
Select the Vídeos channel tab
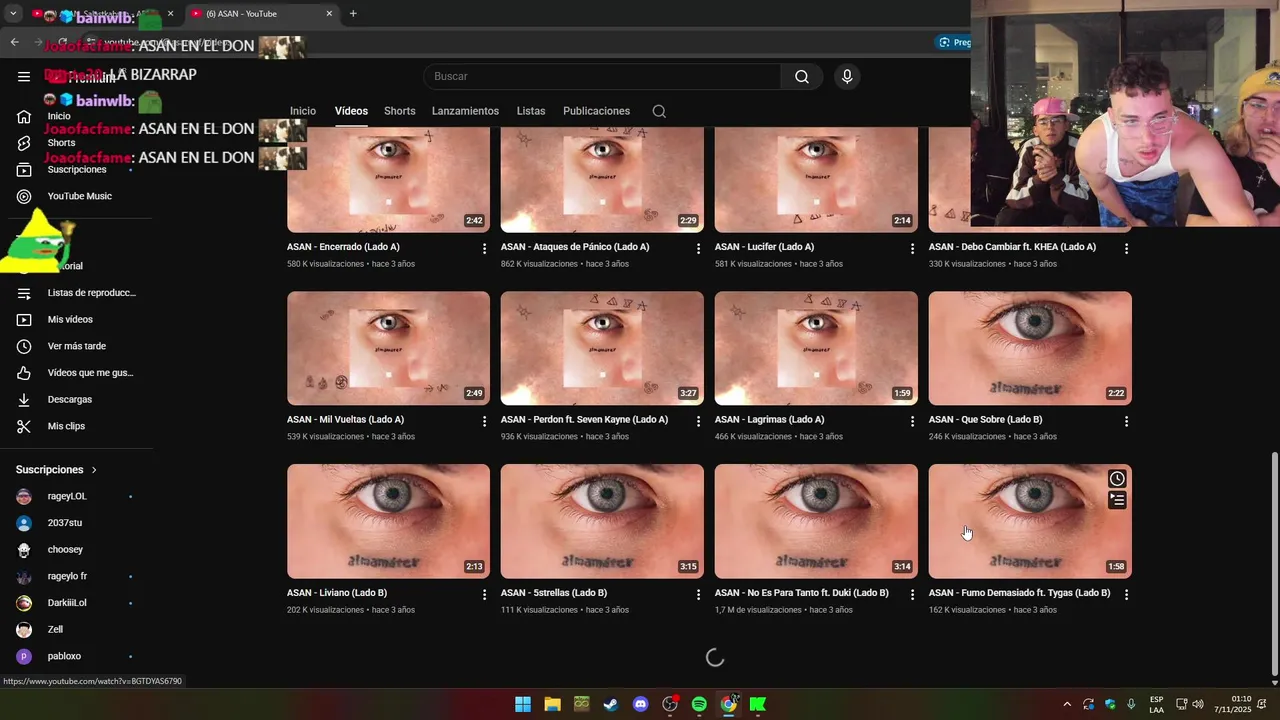pos(351,111)
